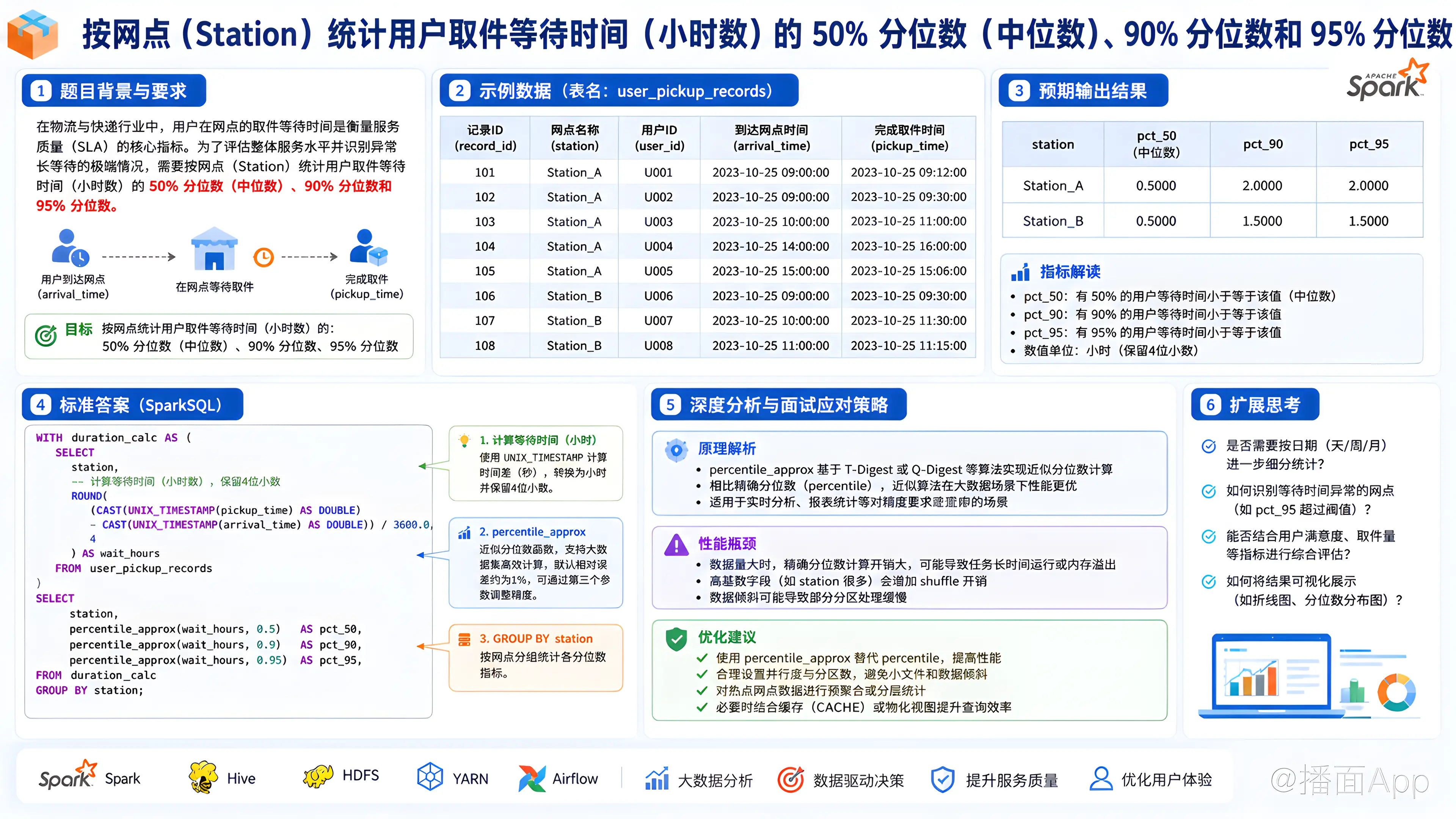Click the 提升服务质量 shield icon

pos(942,780)
